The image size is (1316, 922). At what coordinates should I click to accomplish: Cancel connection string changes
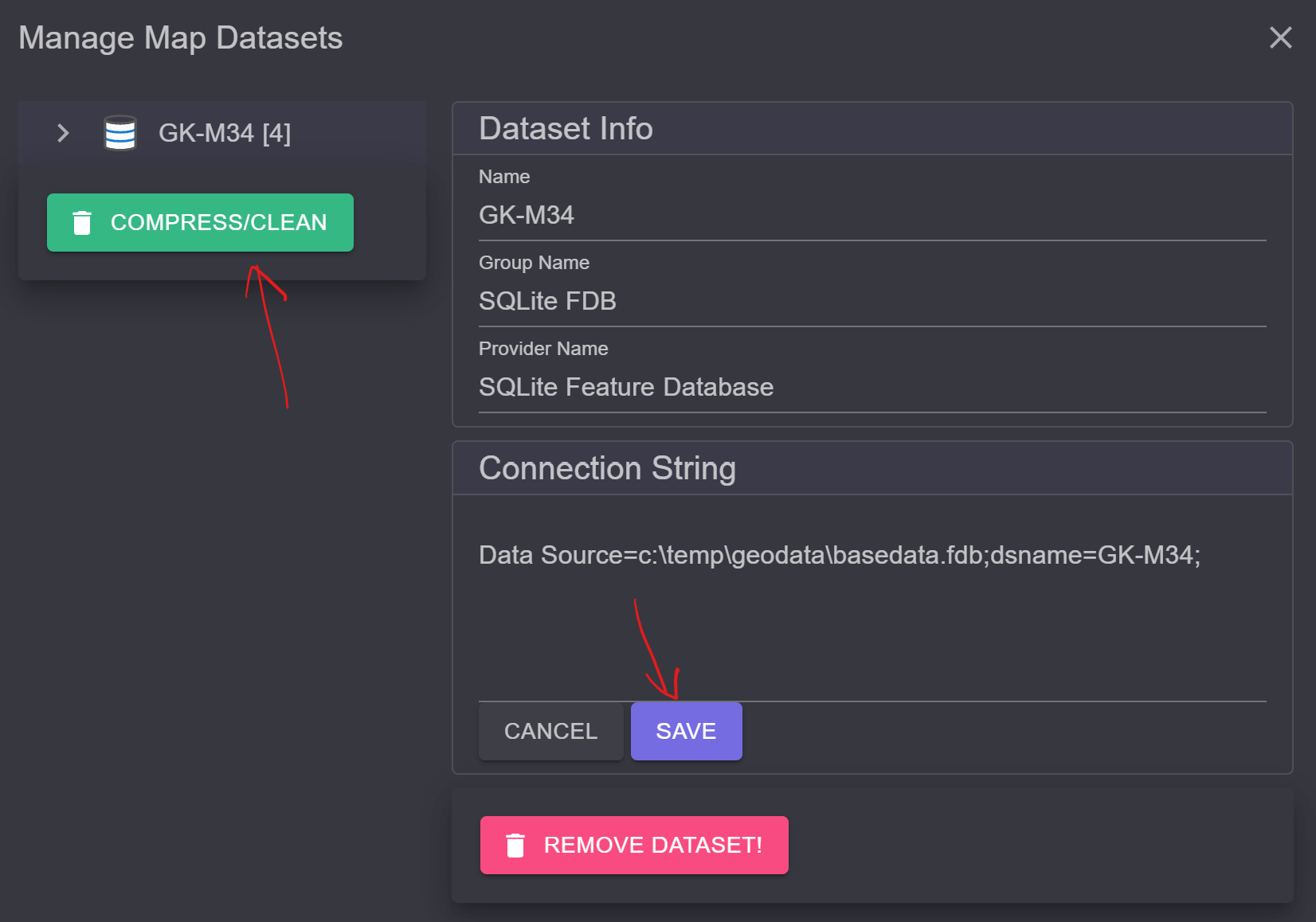click(550, 731)
